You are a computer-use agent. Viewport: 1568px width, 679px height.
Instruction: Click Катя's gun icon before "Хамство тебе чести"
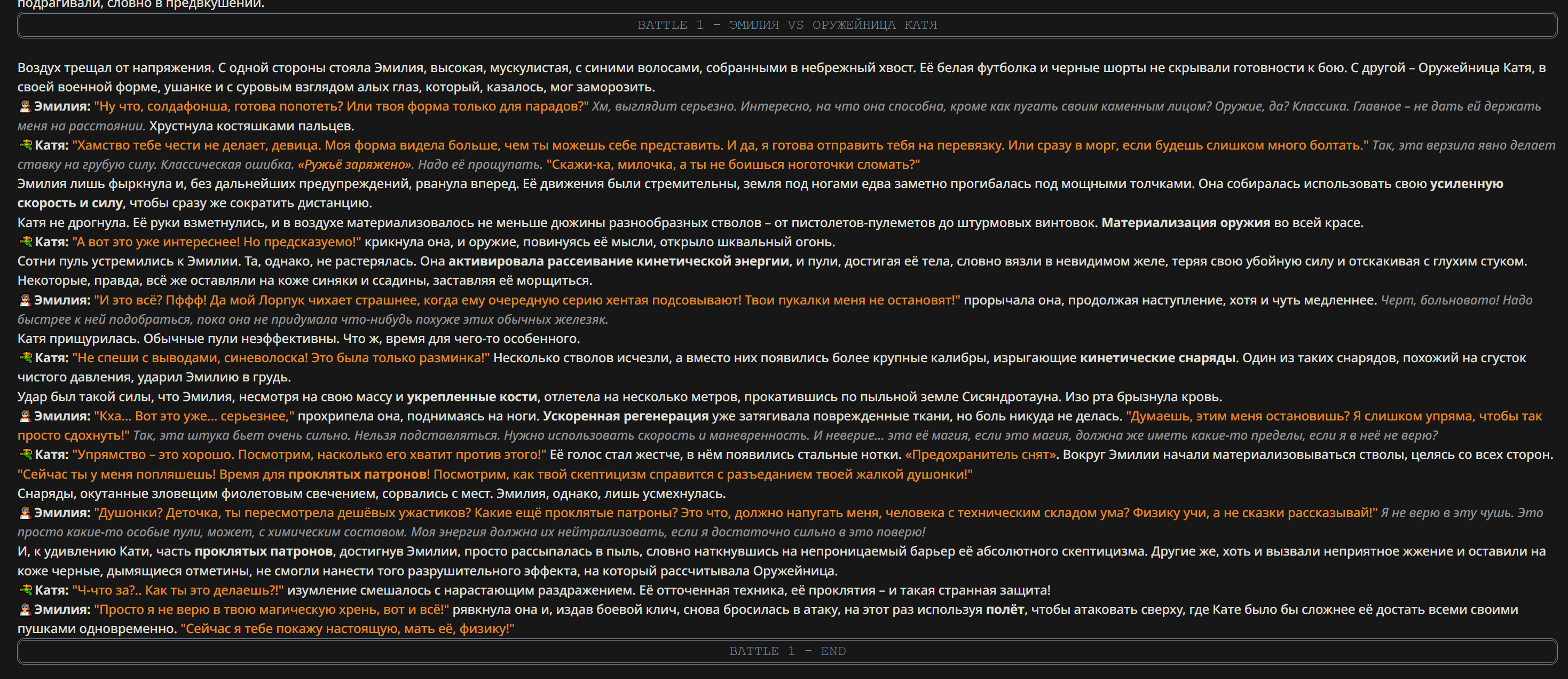25,145
